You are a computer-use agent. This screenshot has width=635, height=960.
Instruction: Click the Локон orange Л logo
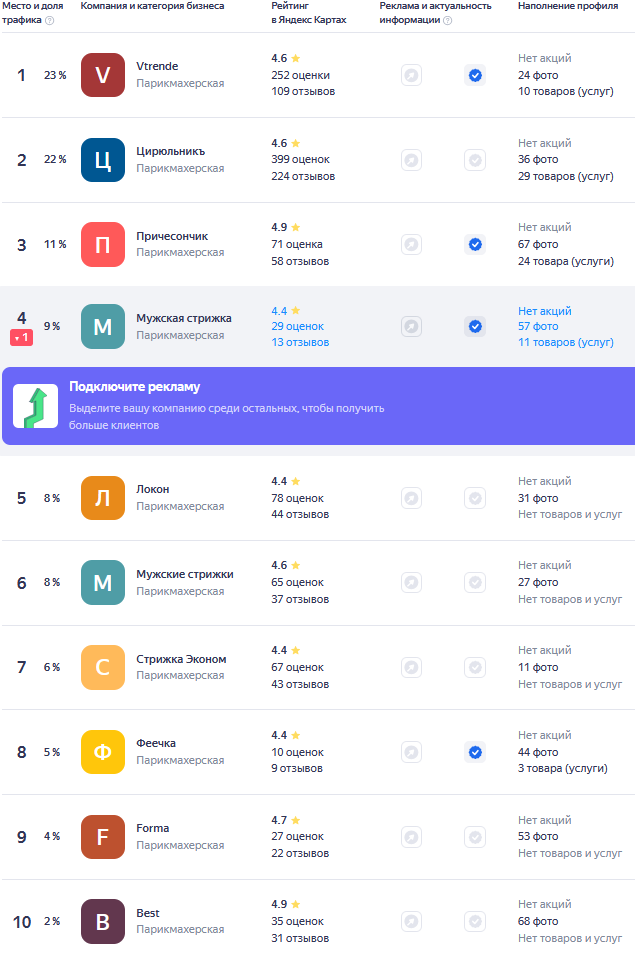tap(103, 498)
